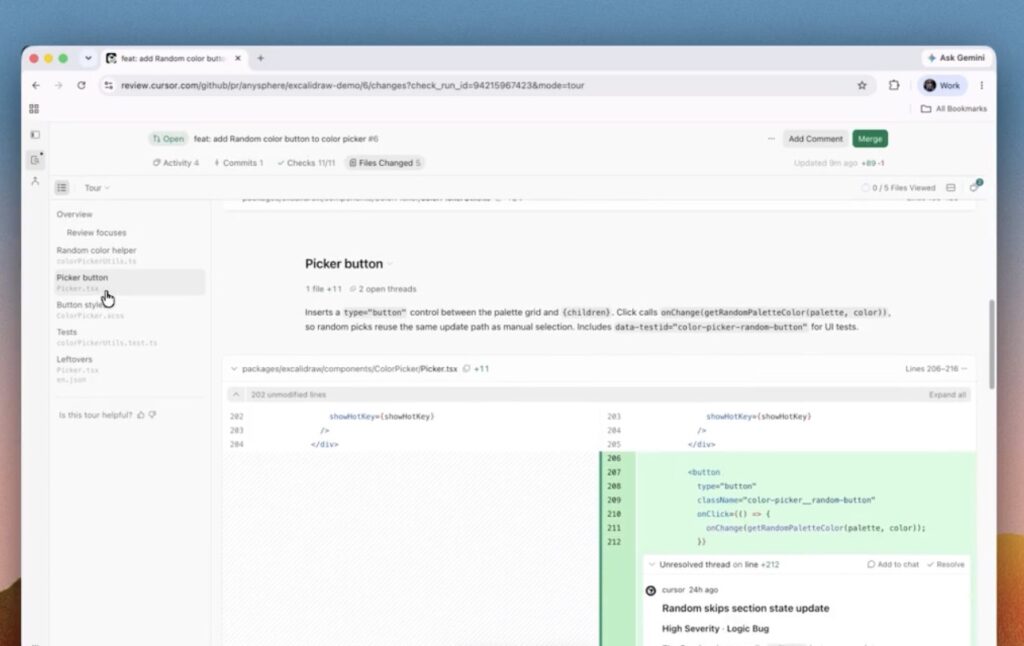This screenshot has width=1024, height=646.
Task: Switch to the Activity tab
Action: [x=176, y=163]
